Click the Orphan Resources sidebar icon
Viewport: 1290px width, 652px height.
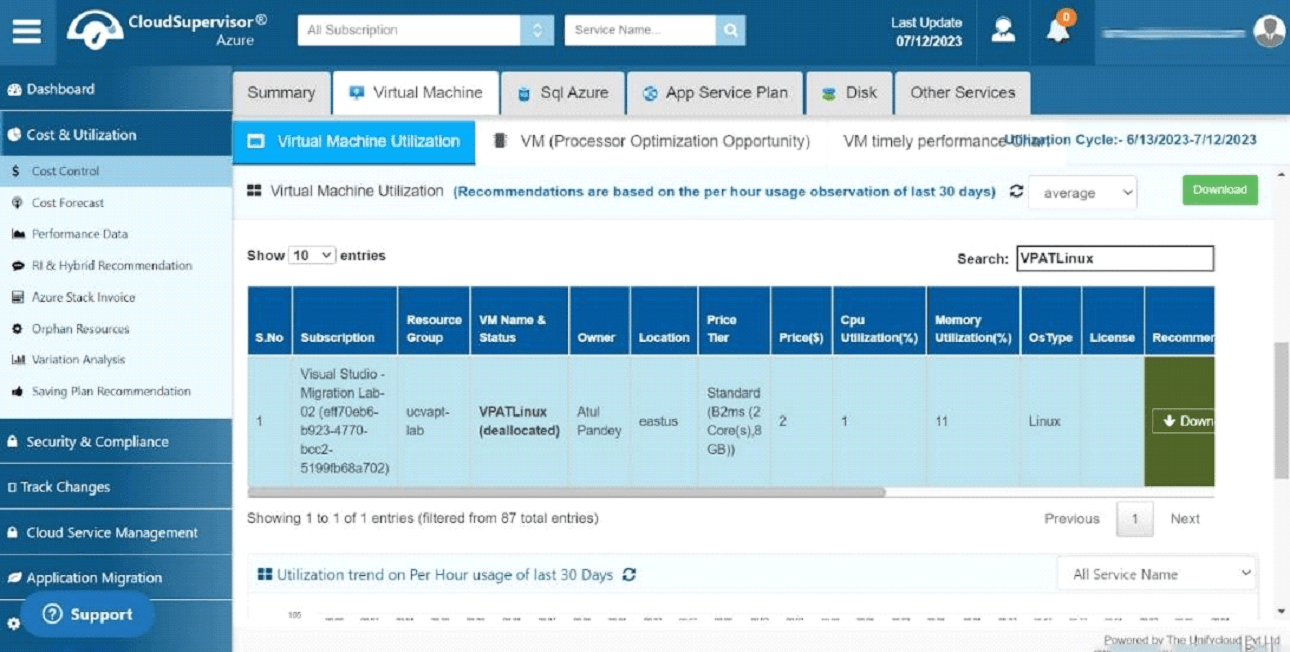pyautogui.click(x=17, y=329)
